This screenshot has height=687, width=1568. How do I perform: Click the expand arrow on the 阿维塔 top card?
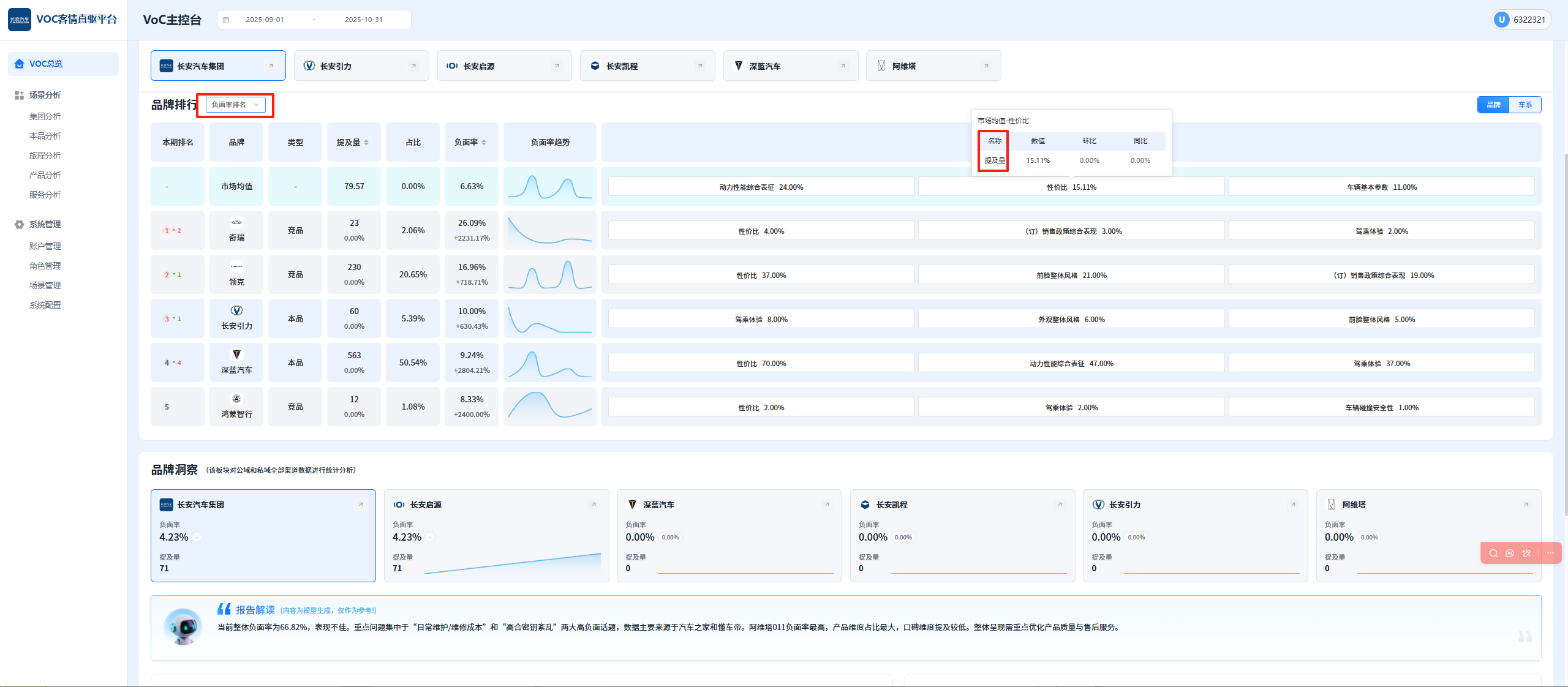(x=986, y=66)
